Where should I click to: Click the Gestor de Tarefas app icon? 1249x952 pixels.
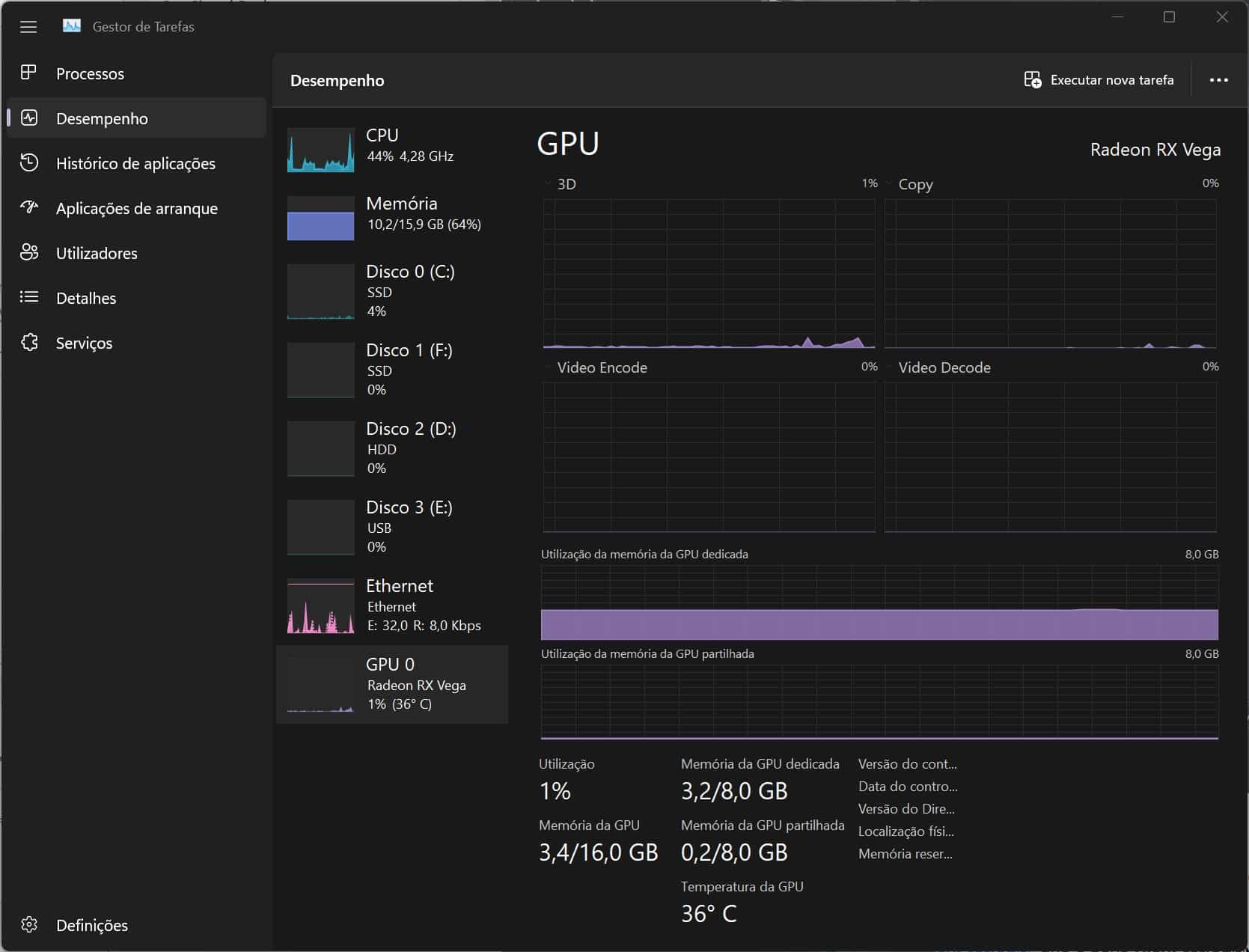pos(72,26)
